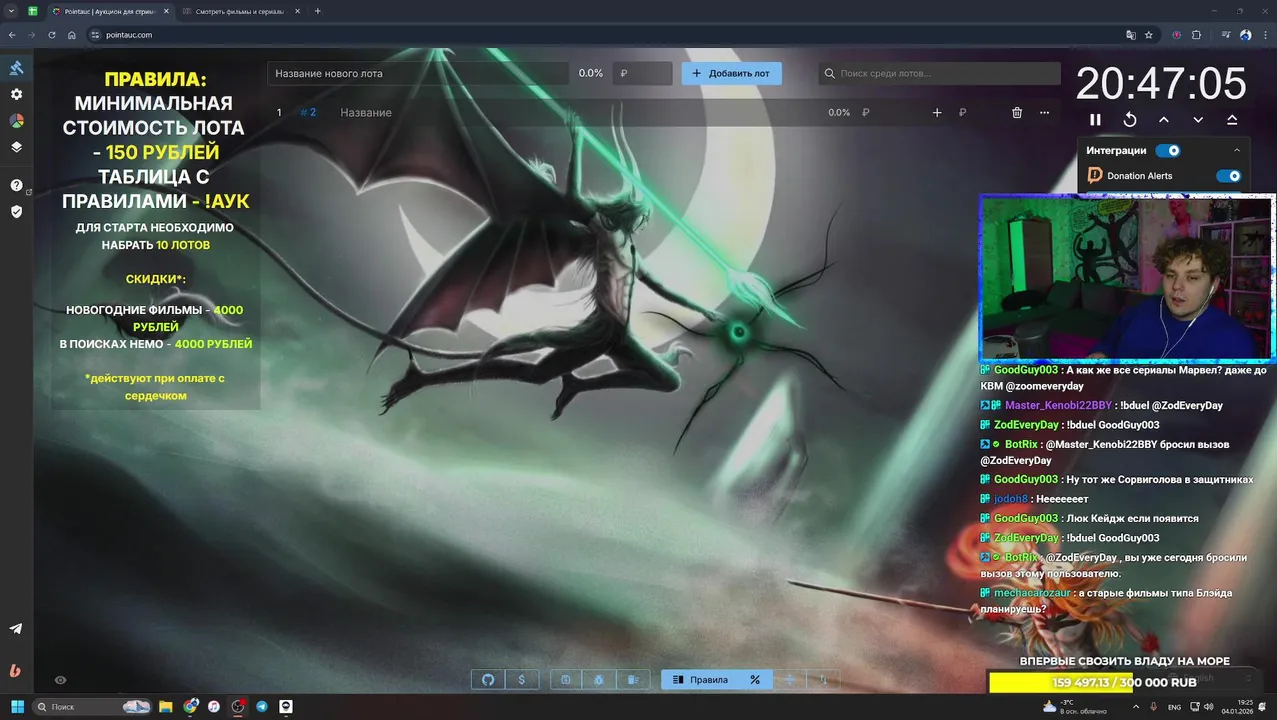Click the split lots icon in bottom toolbar
The image size is (1277, 720).
tap(789, 680)
